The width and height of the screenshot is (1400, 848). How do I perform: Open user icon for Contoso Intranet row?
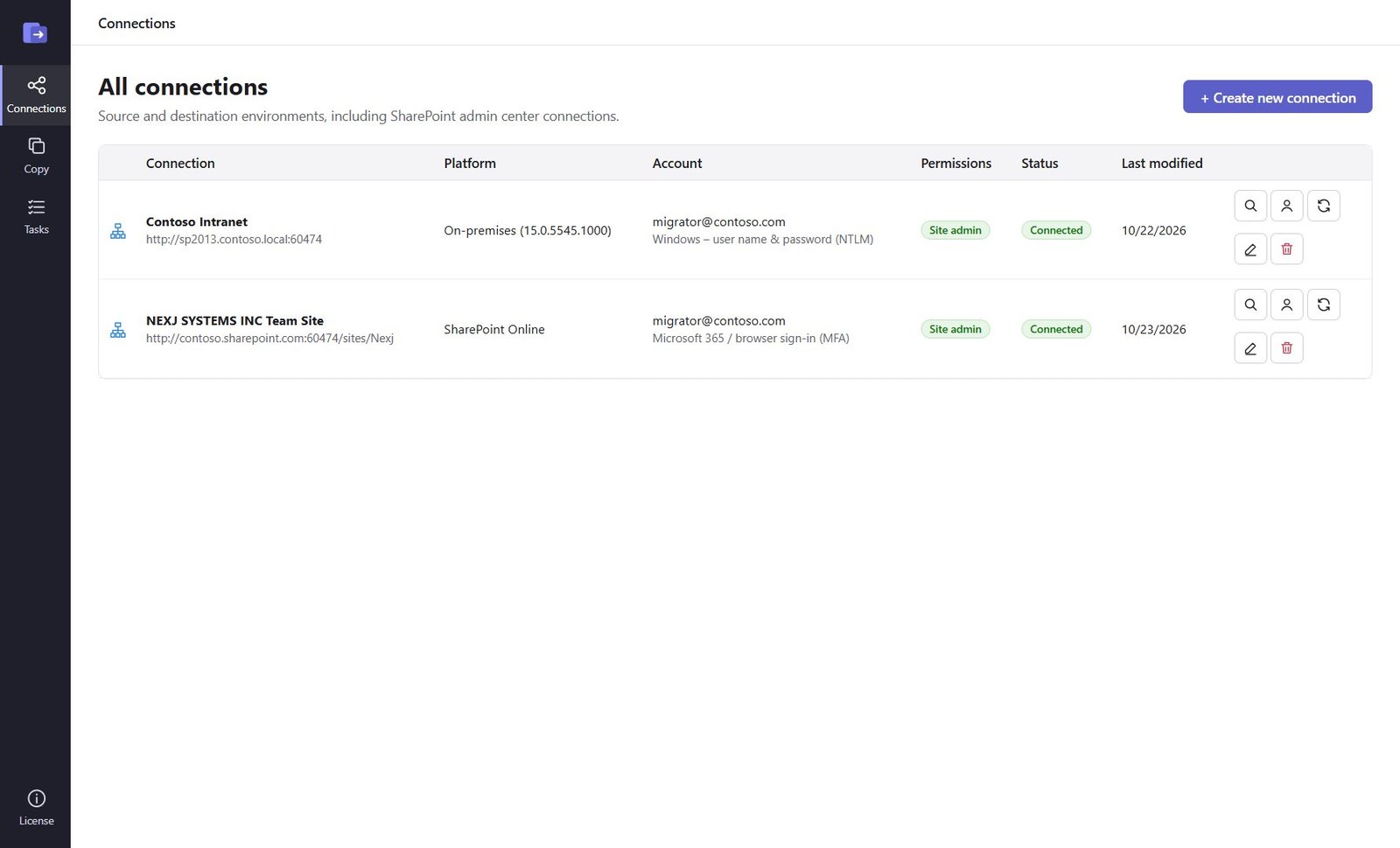point(1286,206)
